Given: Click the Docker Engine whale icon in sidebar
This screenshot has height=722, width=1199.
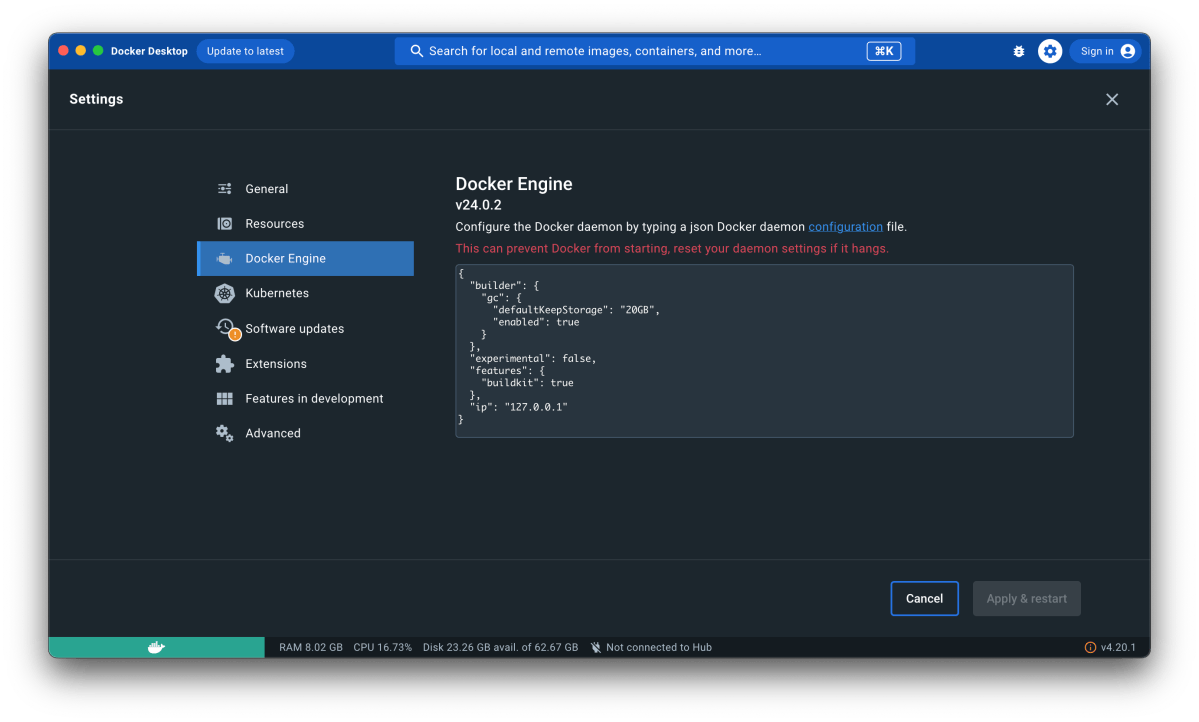Looking at the screenshot, I should point(224,259).
